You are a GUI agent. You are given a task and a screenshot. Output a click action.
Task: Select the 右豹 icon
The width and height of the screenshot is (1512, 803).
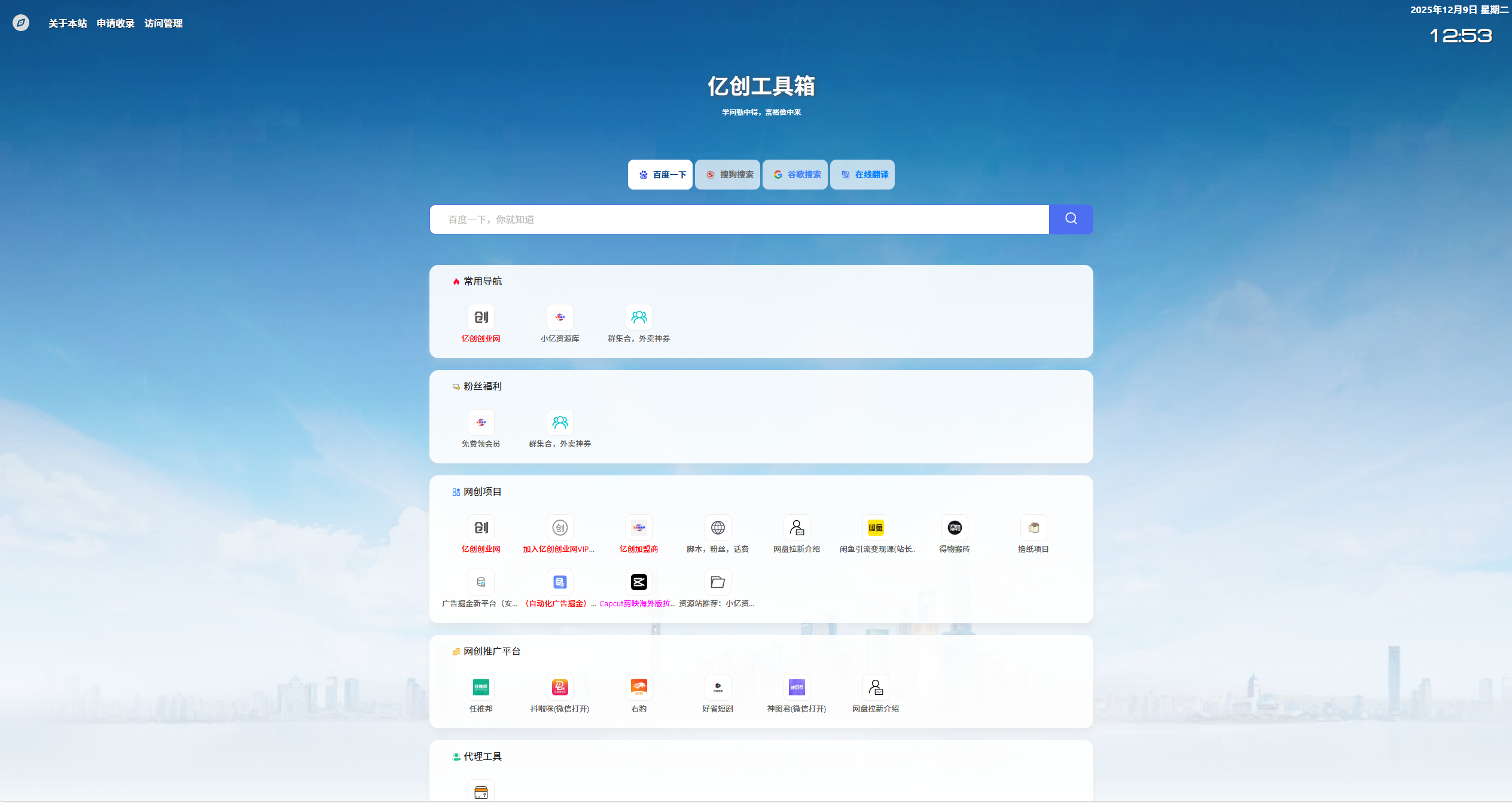coord(638,687)
